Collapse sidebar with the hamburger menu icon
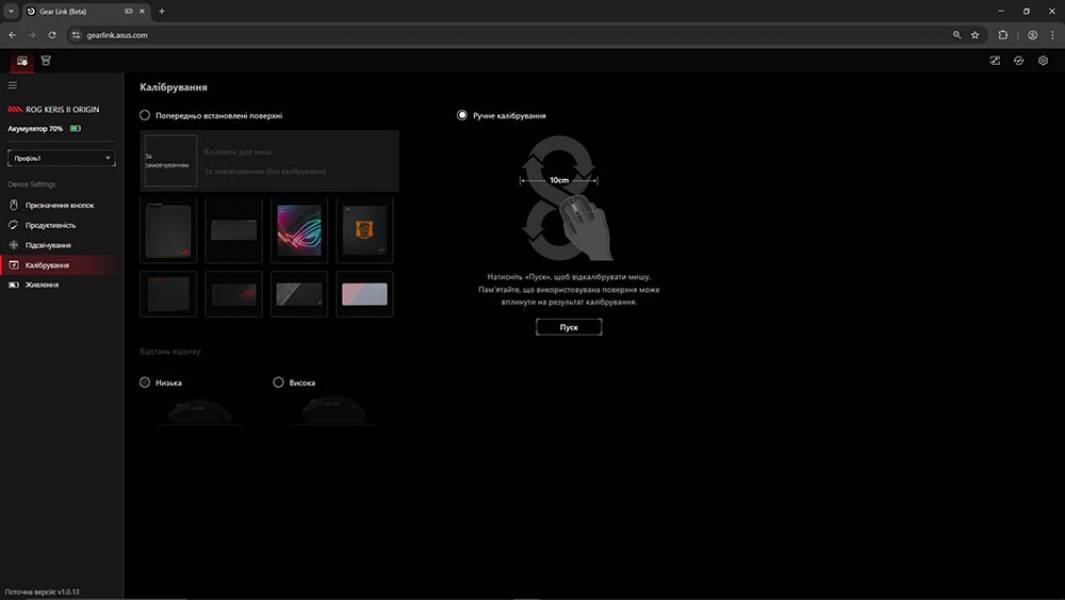 tap(13, 86)
